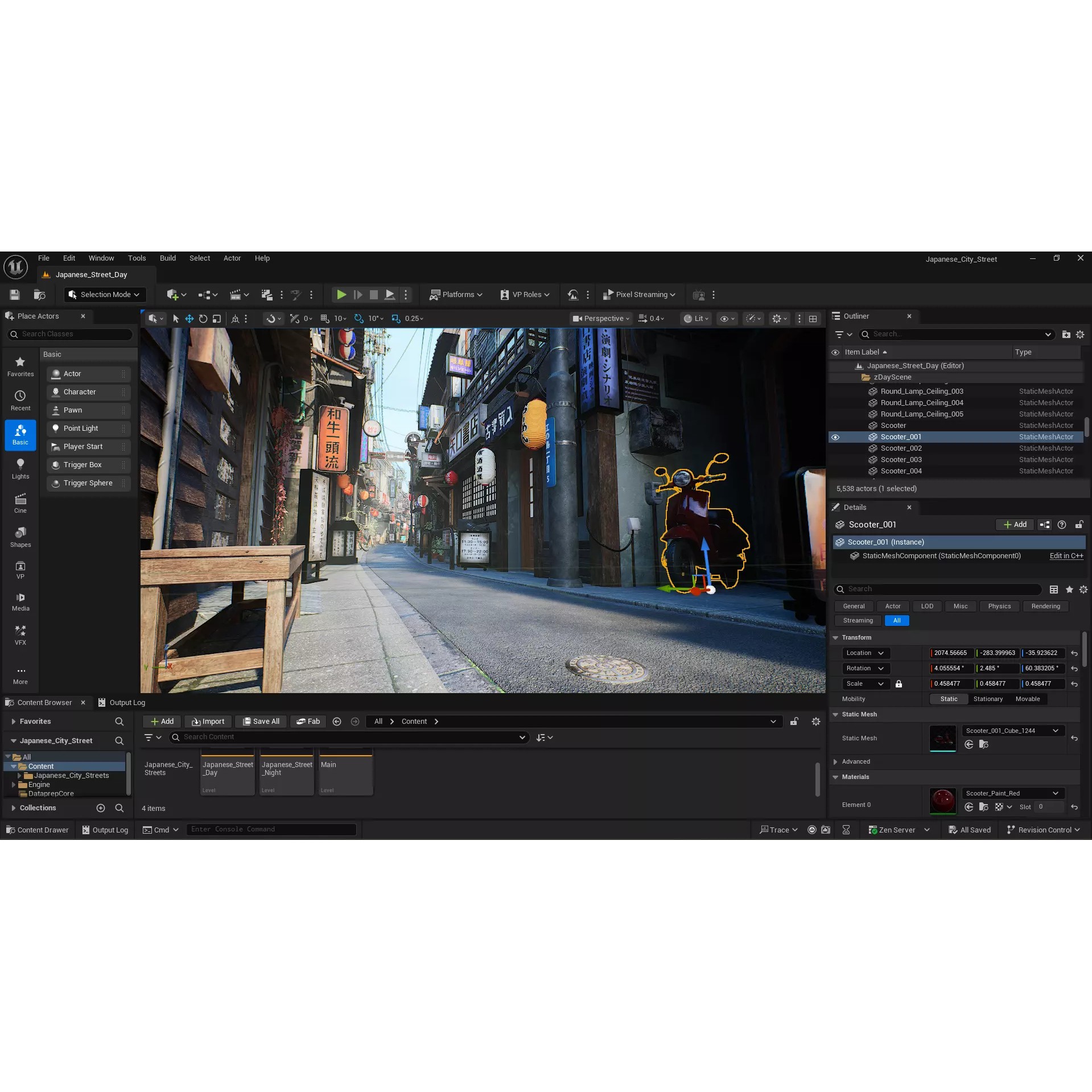Open the Scooter_Paint_Red material swatch
This screenshot has height=1092, width=1092.
(x=942, y=801)
